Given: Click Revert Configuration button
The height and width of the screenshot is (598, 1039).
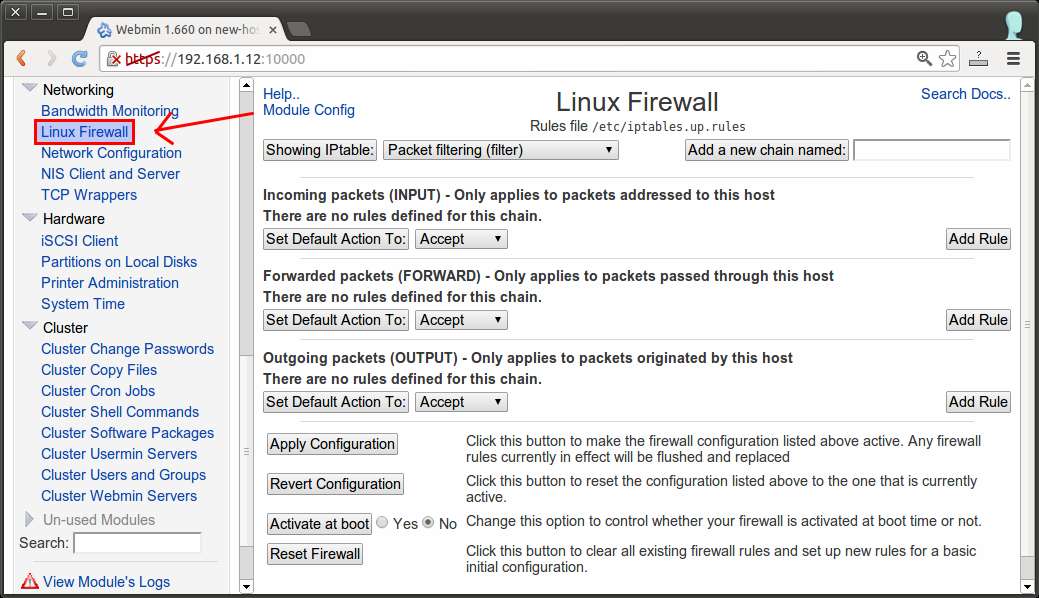Looking at the screenshot, I should 335,484.
